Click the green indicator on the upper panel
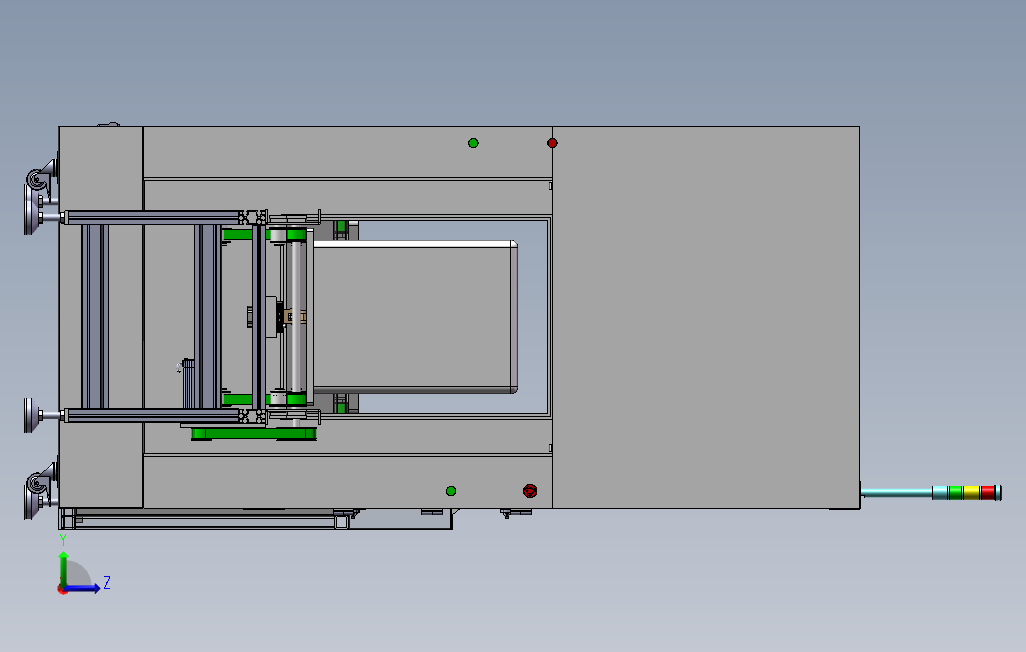The height and width of the screenshot is (652, 1026). 473,143
